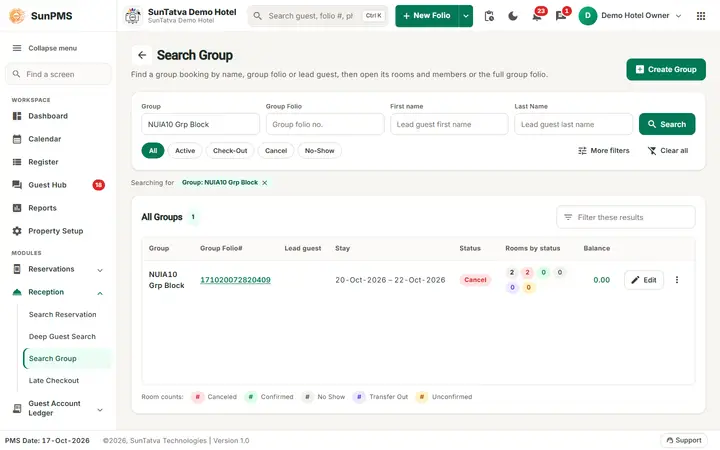
Task: Click the Calendar icon in sidebar
Action: click(17, 139)
